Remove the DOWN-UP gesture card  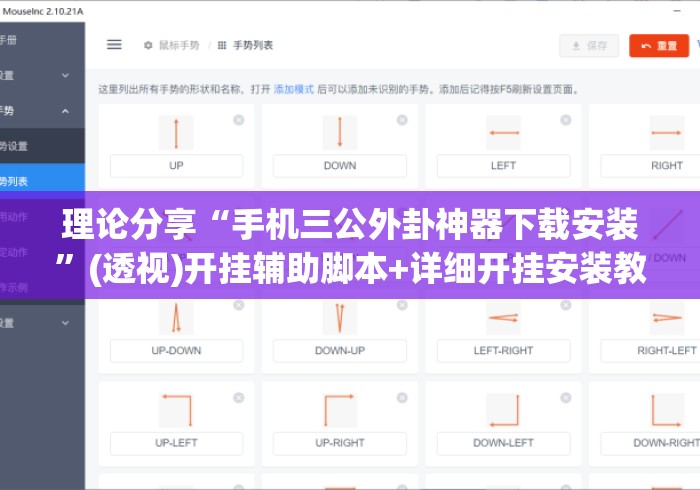point(402,305)
